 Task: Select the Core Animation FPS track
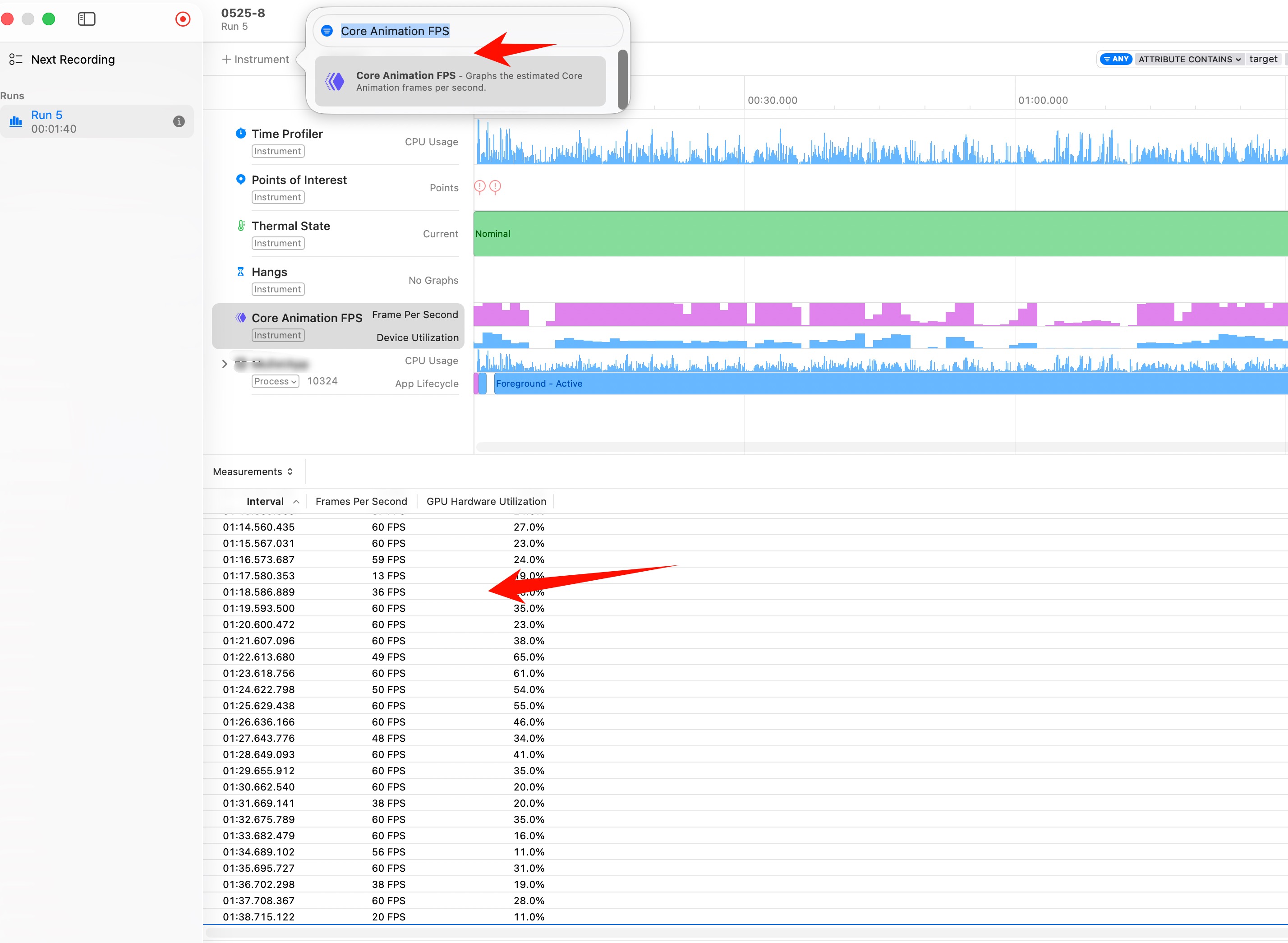[x=339, y=326]
